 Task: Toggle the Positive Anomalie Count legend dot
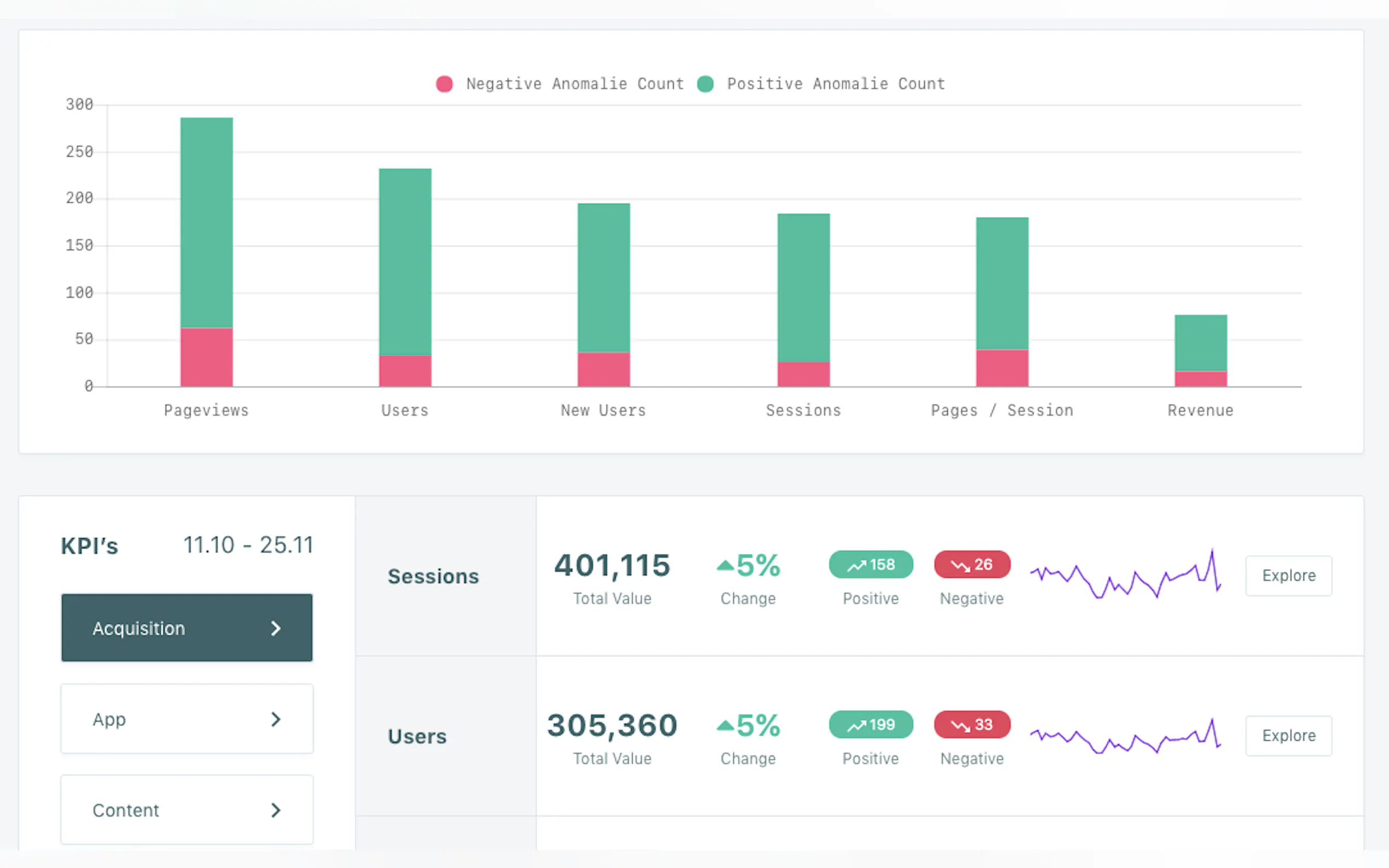point(705,84)
